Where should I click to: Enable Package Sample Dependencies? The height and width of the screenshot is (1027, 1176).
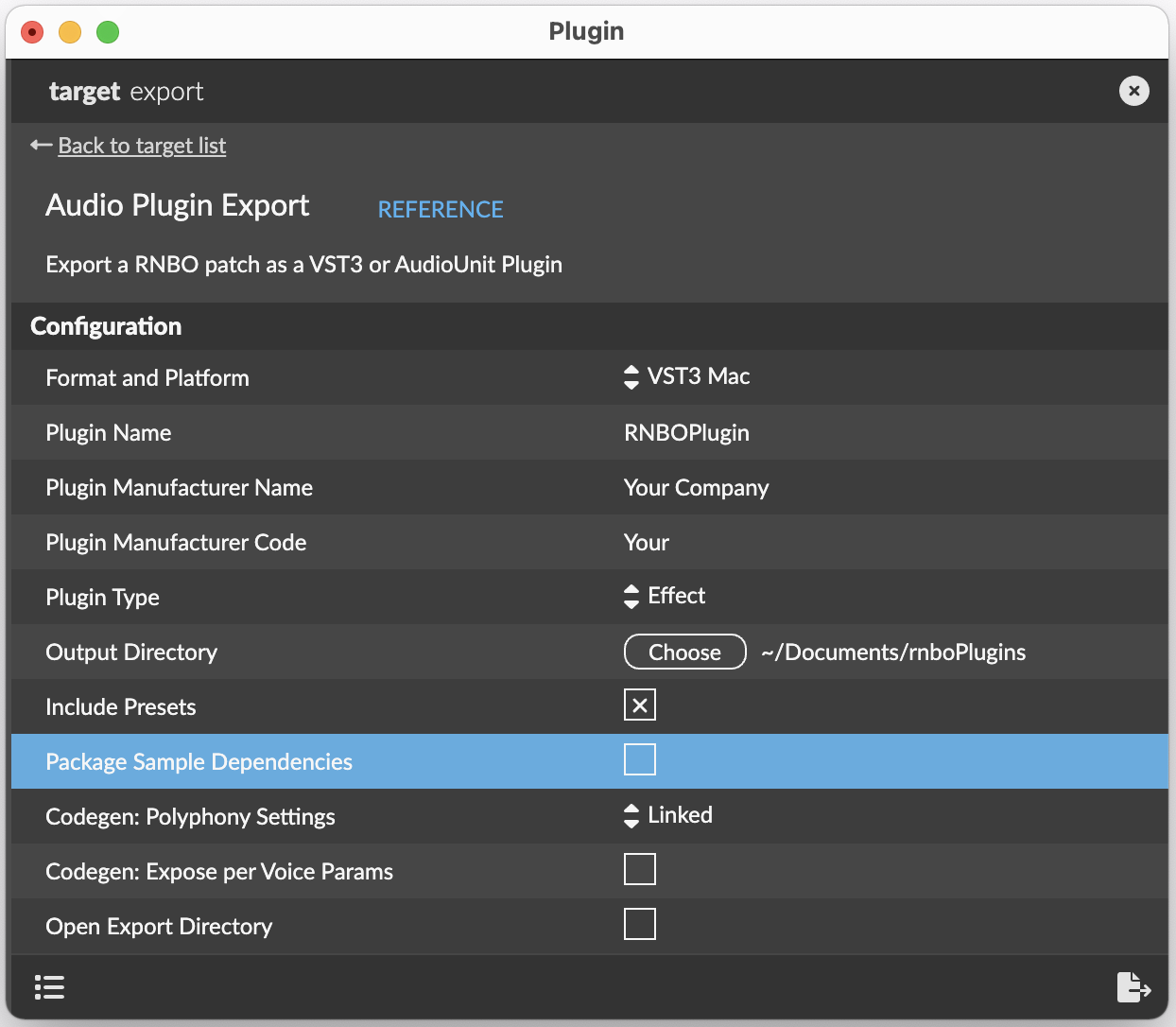[x=640, y=759]
